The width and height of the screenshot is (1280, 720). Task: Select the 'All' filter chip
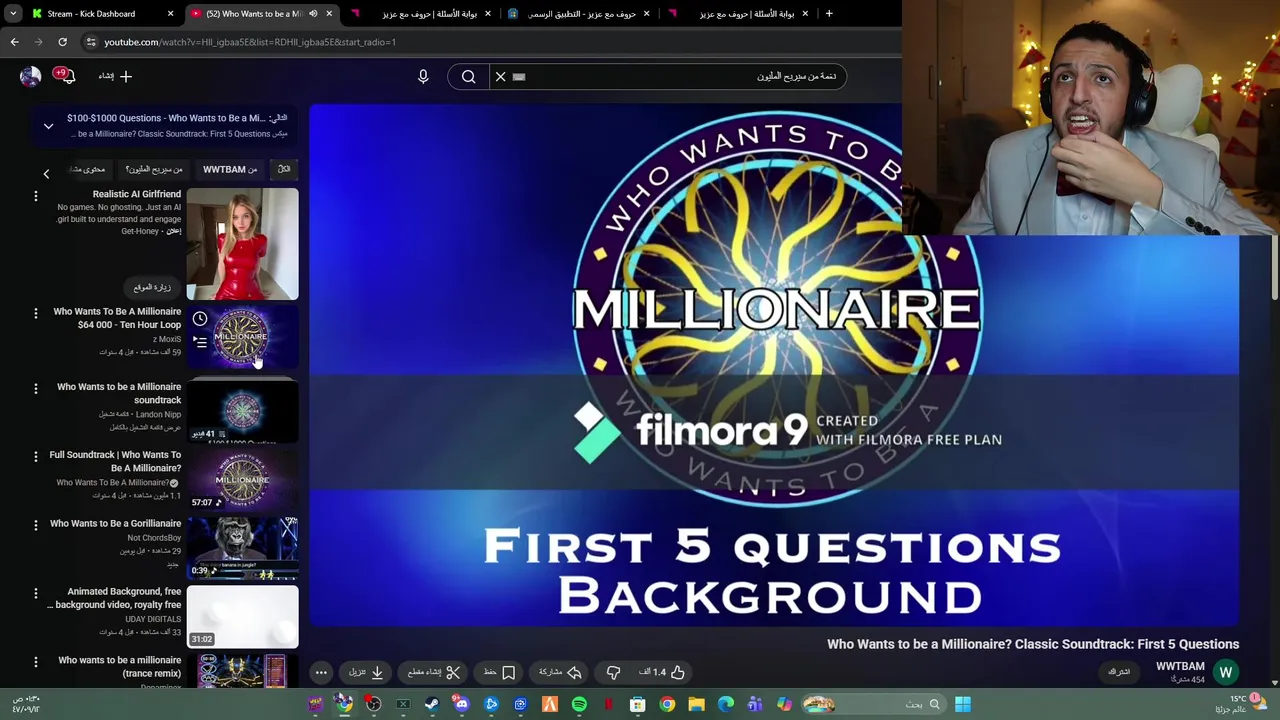284,169
